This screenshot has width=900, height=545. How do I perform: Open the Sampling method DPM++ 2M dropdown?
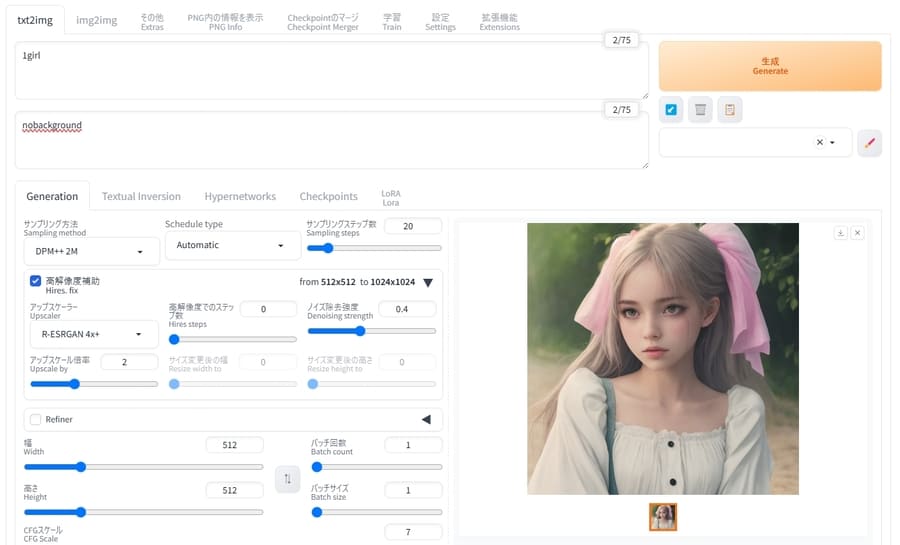[x=92, y=251]
